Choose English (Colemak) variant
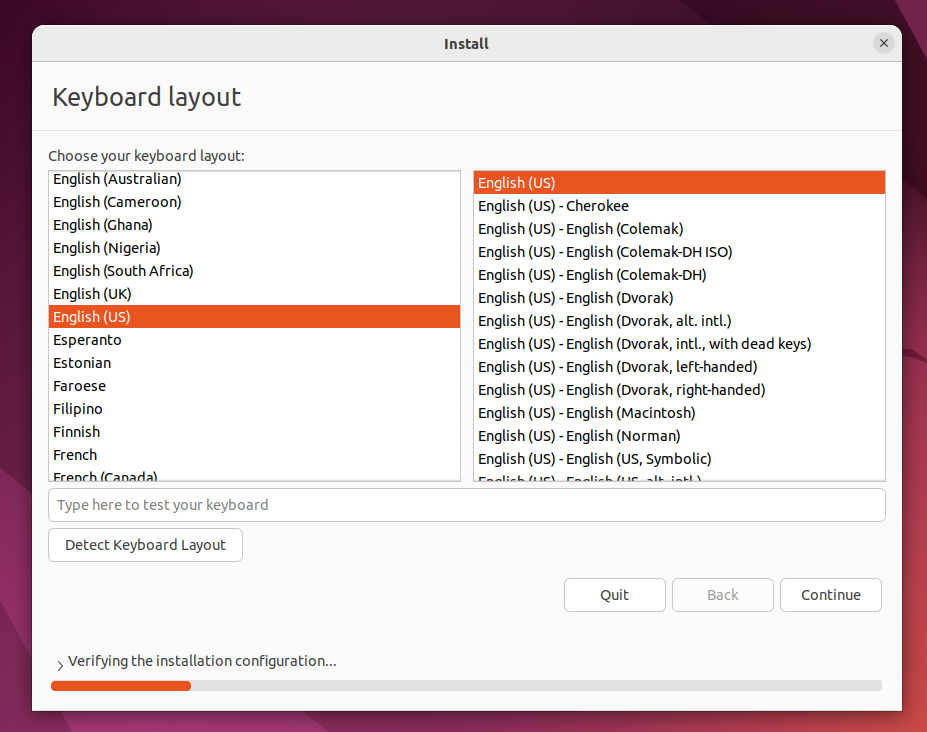This screenshot has width=927, height=732. pos(679,229)
